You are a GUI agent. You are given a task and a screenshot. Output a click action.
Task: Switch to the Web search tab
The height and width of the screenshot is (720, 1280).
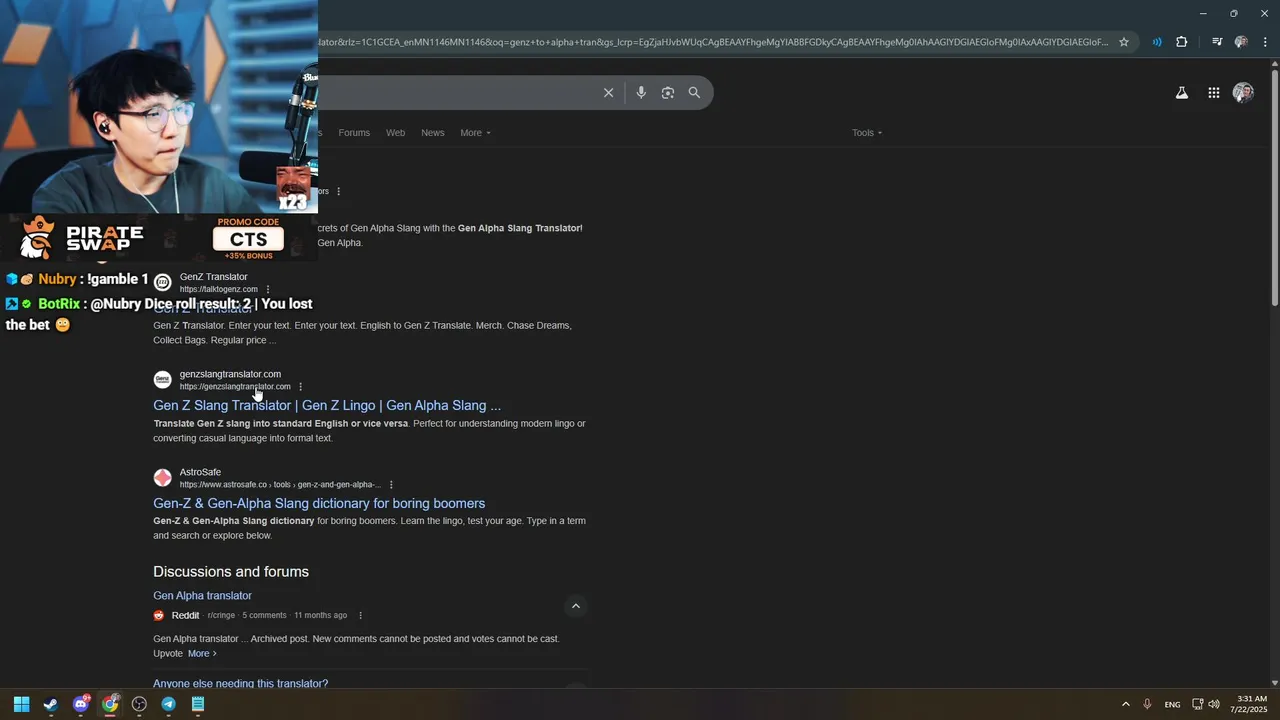coord(396,133)
